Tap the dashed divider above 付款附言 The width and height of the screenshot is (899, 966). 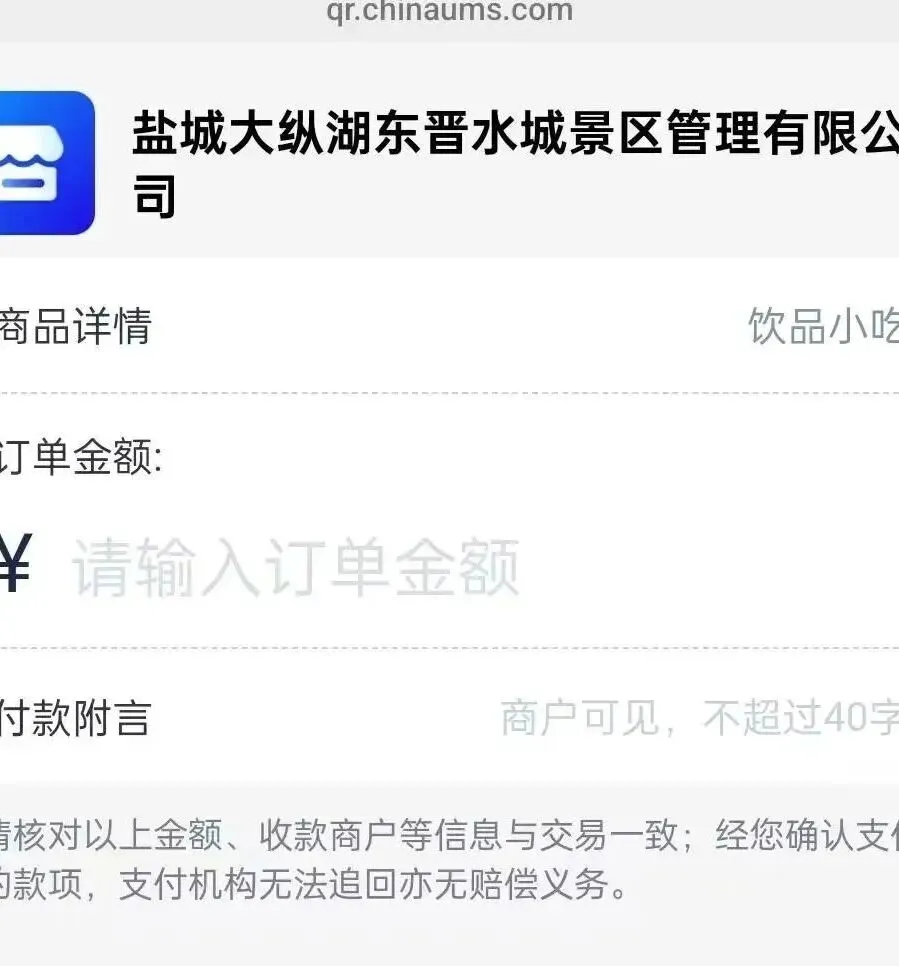tap(449, 648)
